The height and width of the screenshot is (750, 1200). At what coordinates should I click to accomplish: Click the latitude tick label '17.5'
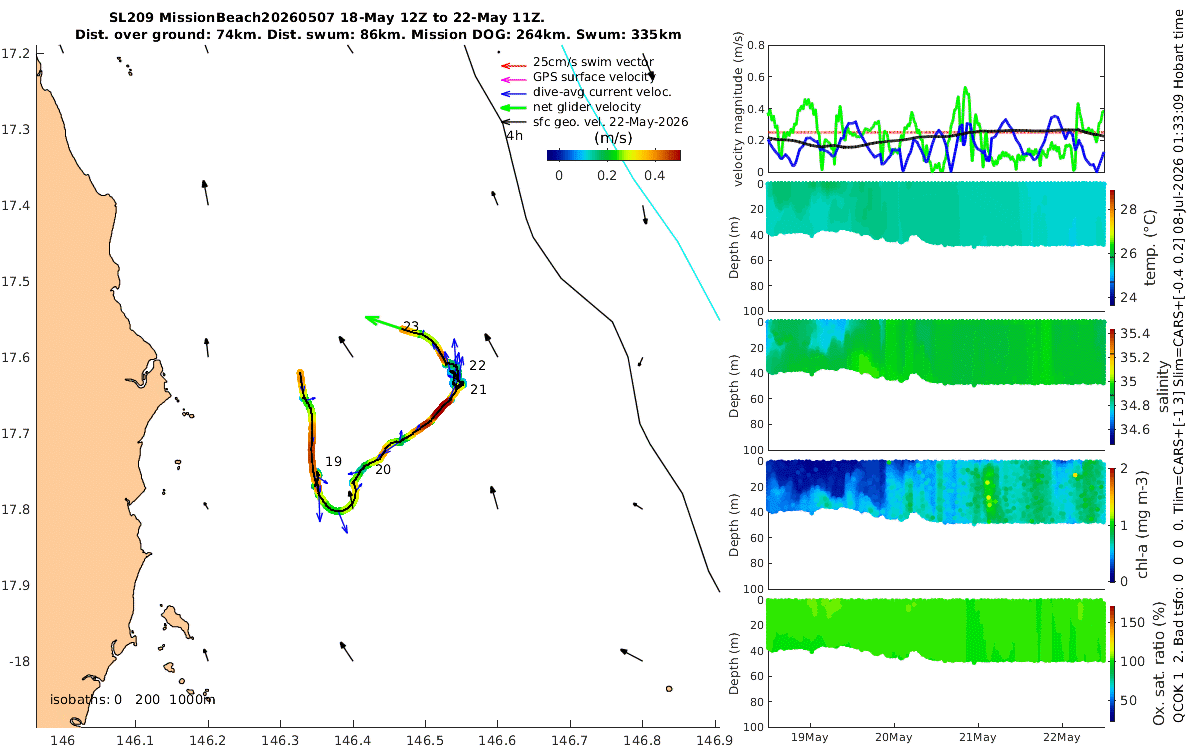(x=15, y=282)
